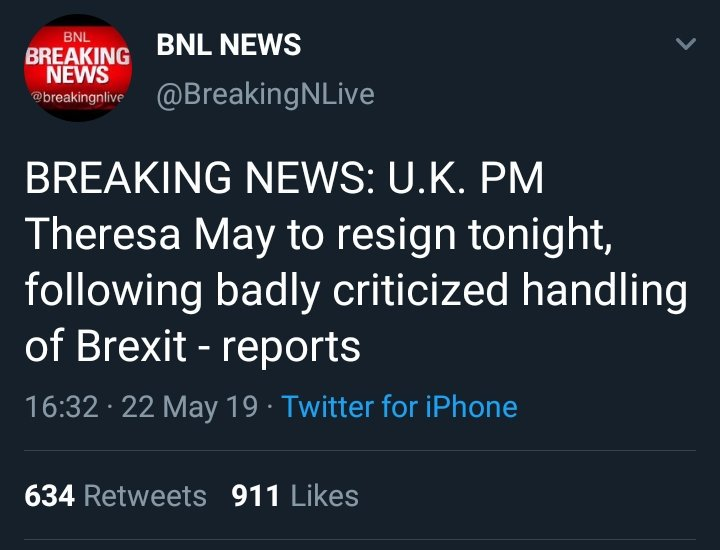The image size is (720, 550).
Task: Click the small BNL label atop avatar
Action: (77, 37)
